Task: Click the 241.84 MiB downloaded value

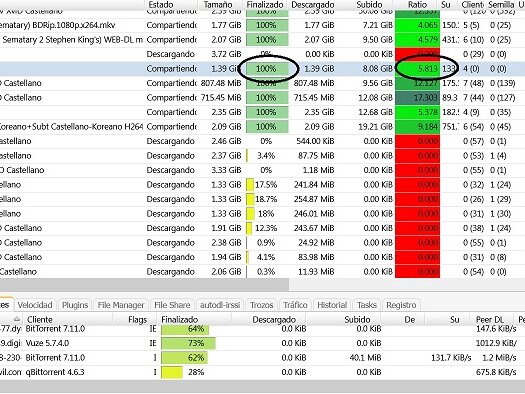Action: [314, 185]
